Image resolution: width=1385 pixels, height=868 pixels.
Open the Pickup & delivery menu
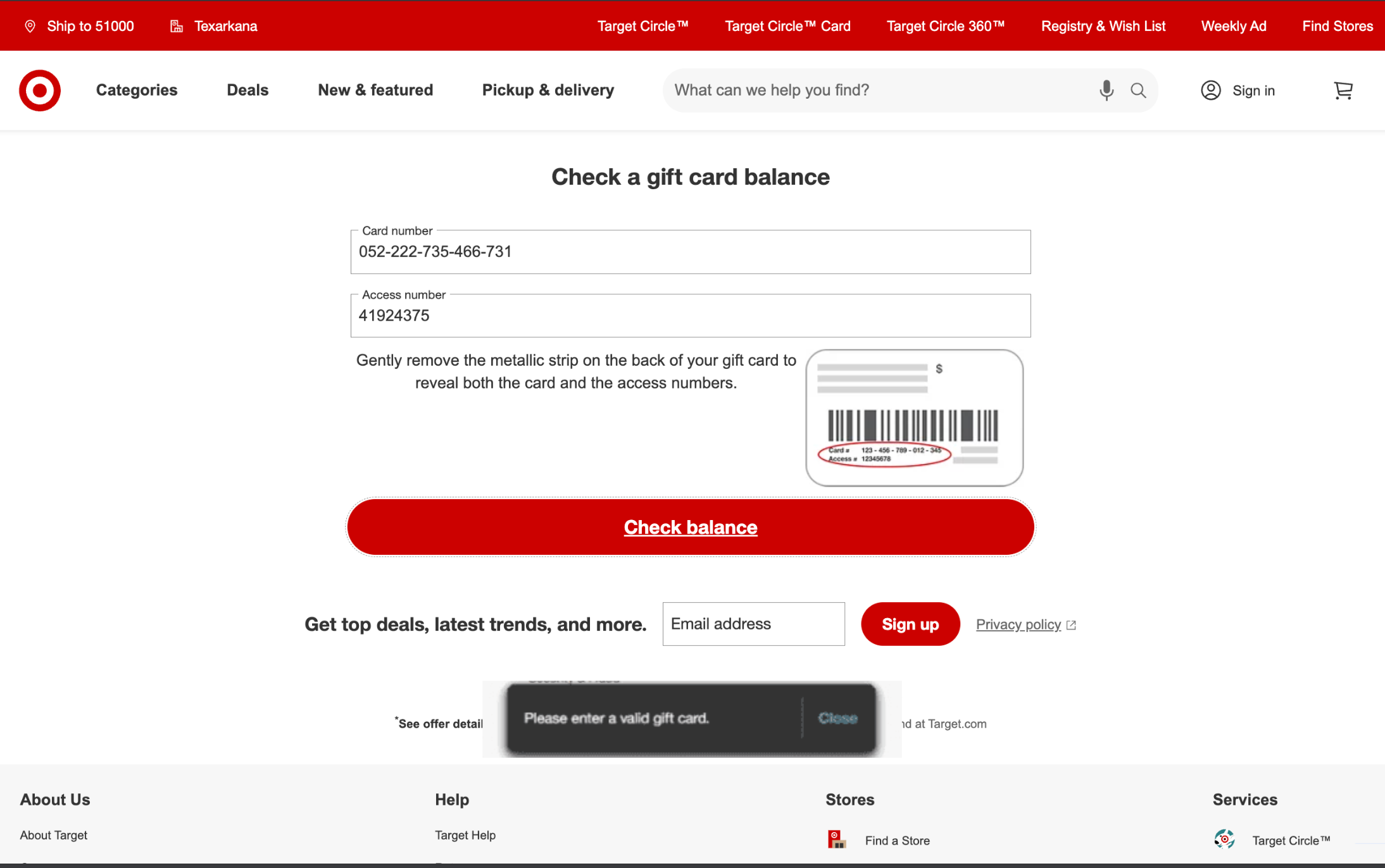[x=548, y=90]
